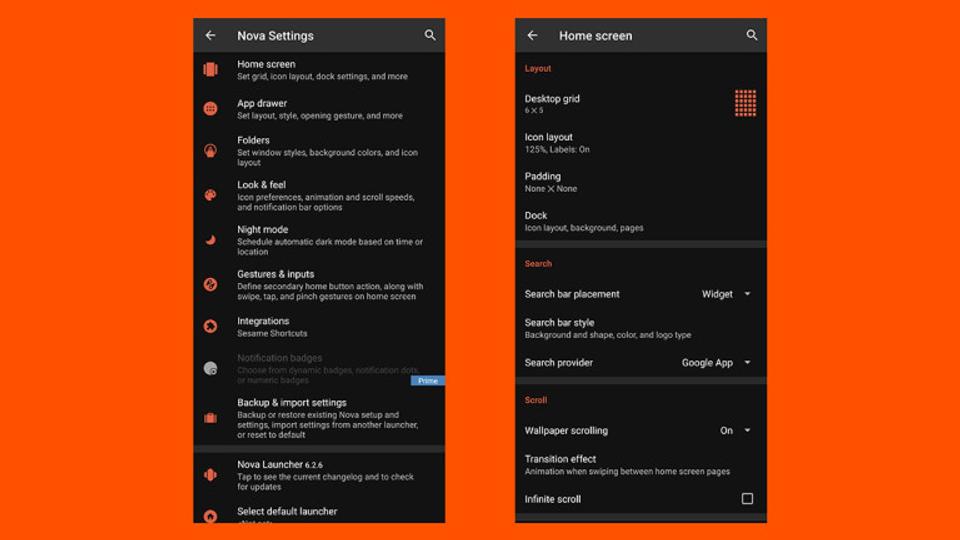Tap Nova Launcher 6.2.6 changelog entry
The height and width of the screenshot is (540, 960).
[319, 475]
